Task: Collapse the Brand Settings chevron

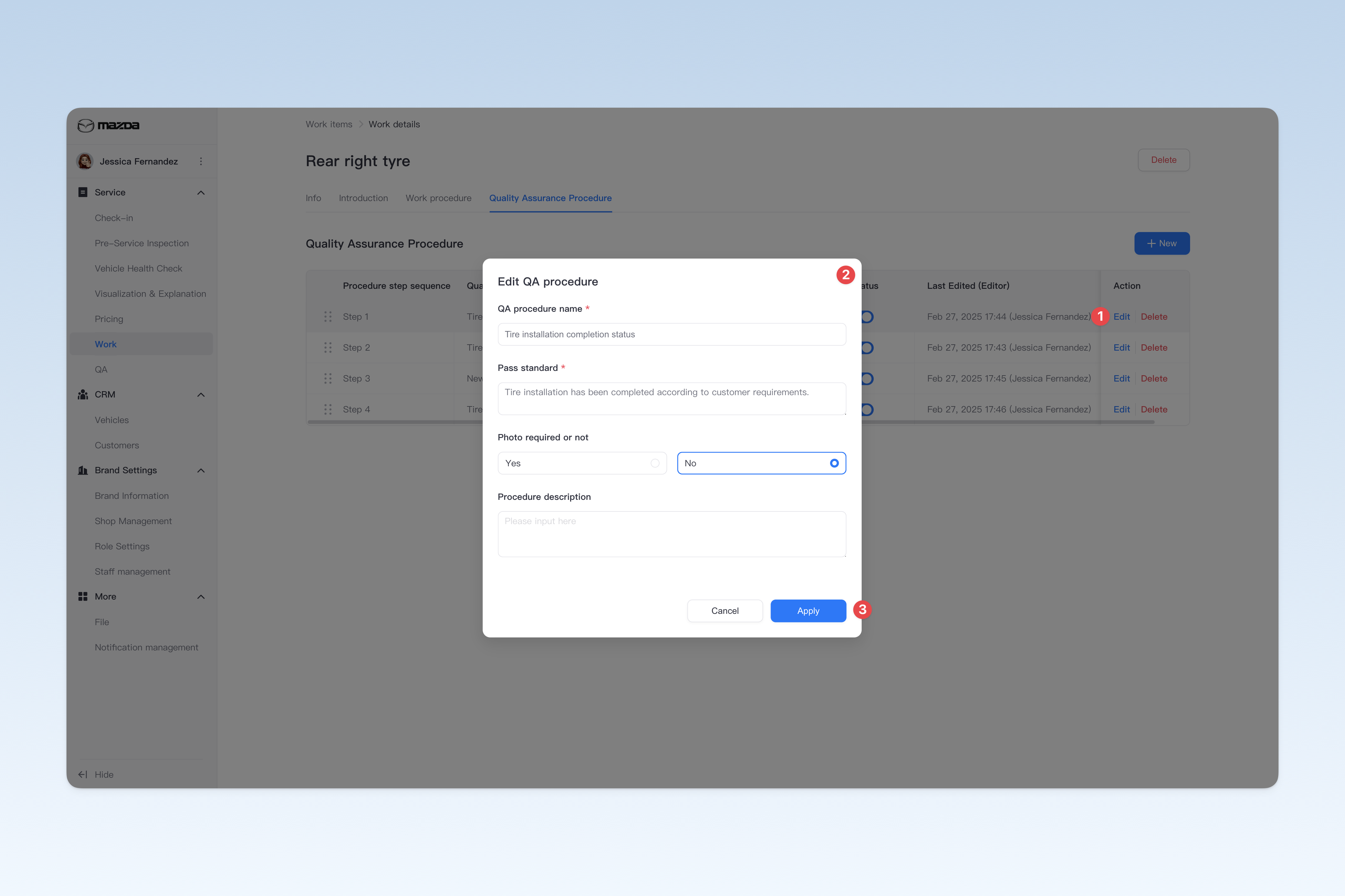Action: pos(201,470)
